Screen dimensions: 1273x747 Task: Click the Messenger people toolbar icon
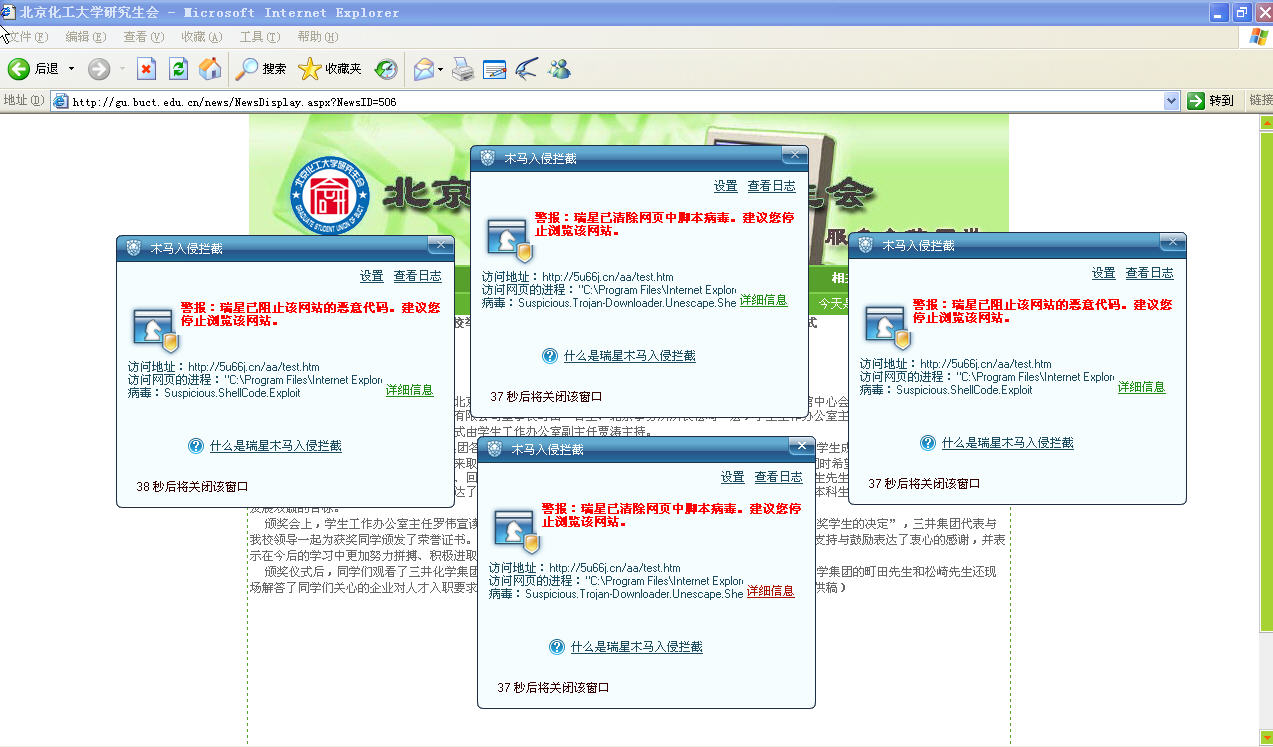559,69
